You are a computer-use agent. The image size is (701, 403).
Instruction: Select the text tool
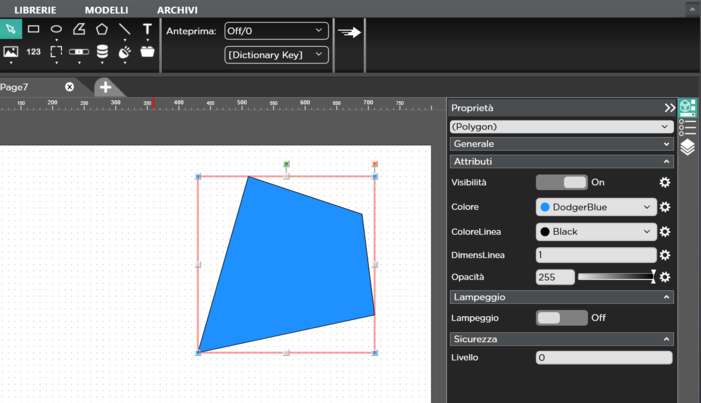click(x=148, y=29)
